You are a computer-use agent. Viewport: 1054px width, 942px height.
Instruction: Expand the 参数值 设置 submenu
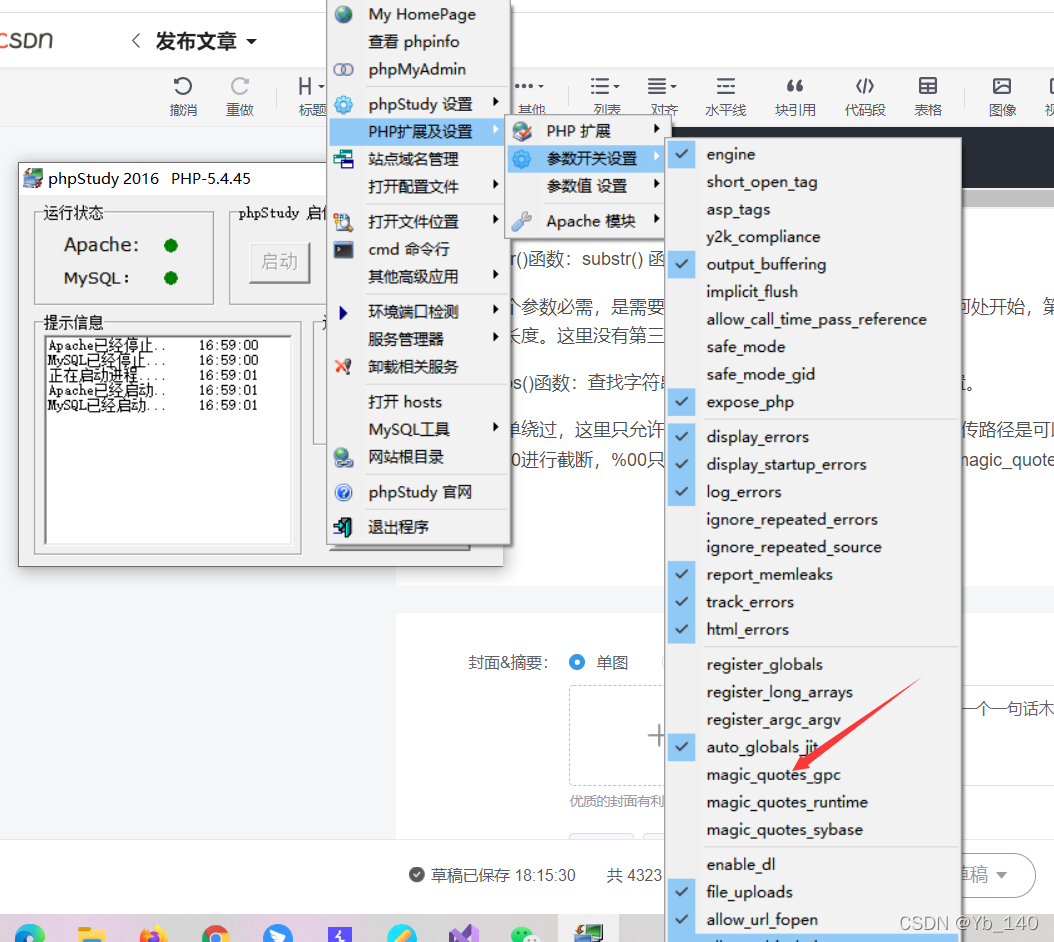coord(586,186)
